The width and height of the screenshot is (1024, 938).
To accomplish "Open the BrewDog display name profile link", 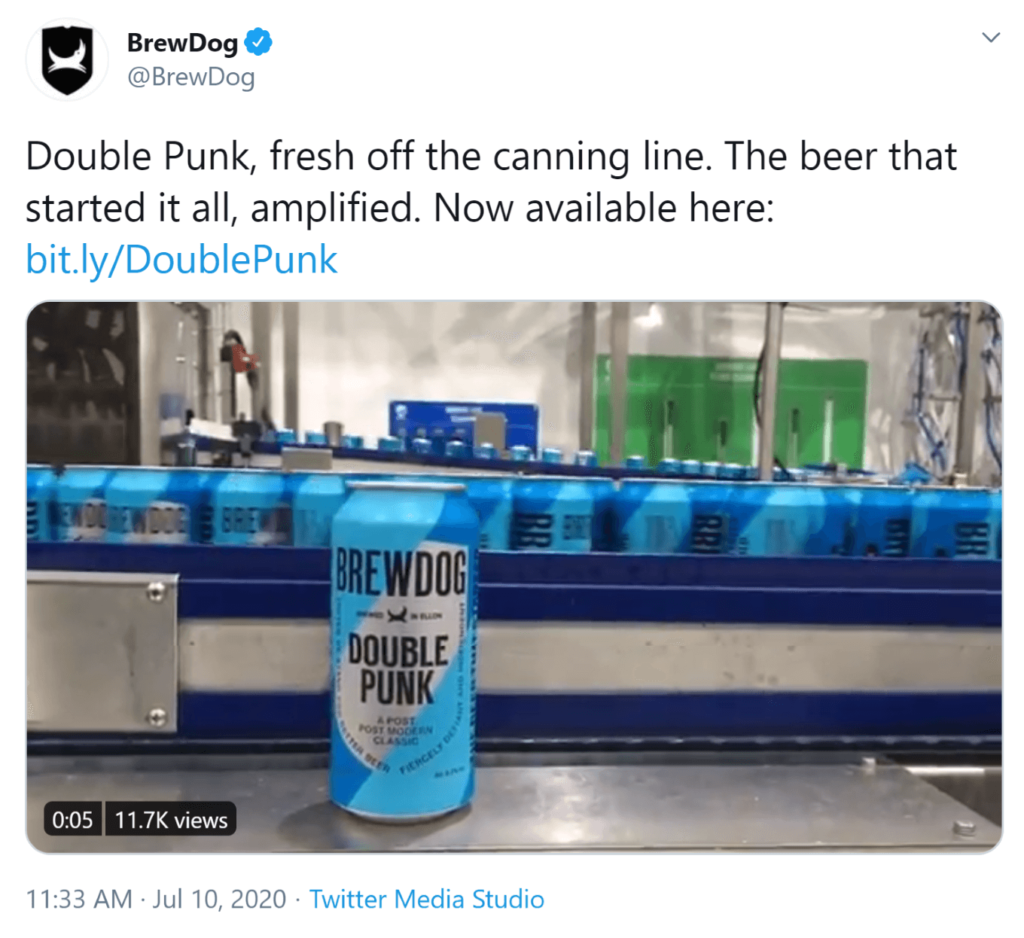I will point(182,42).
